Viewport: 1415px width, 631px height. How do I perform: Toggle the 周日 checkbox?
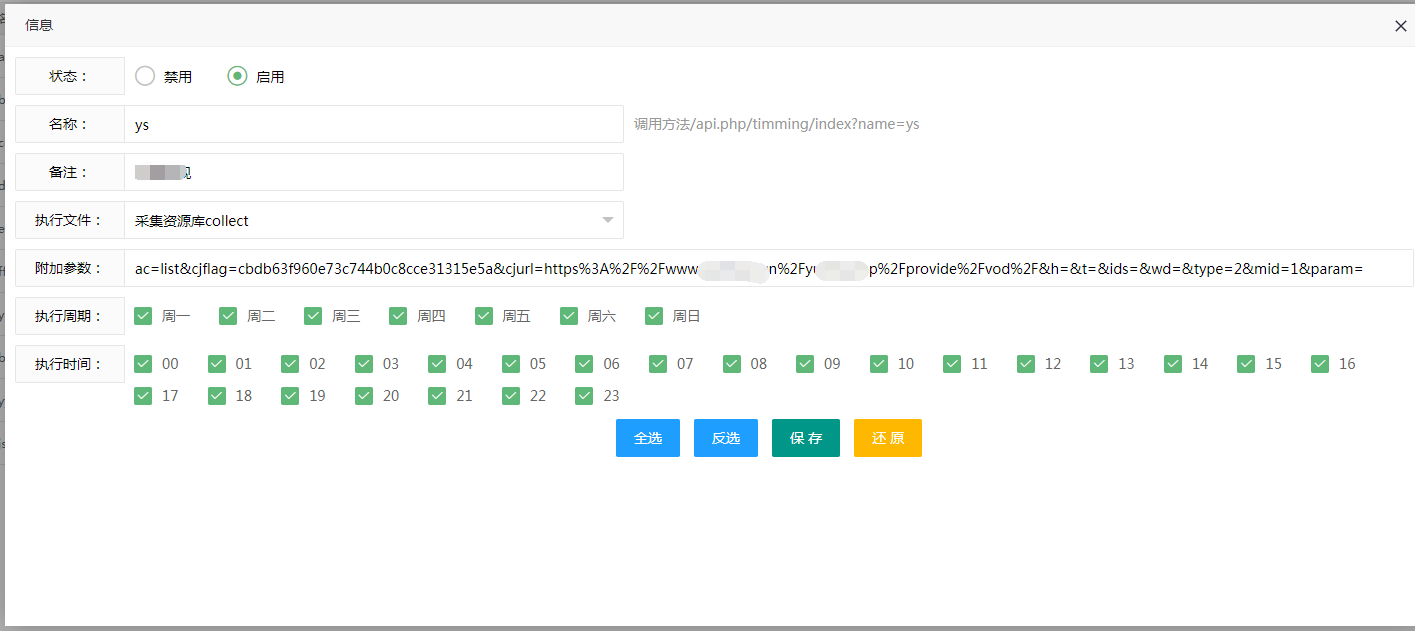(x=654, y=316)
